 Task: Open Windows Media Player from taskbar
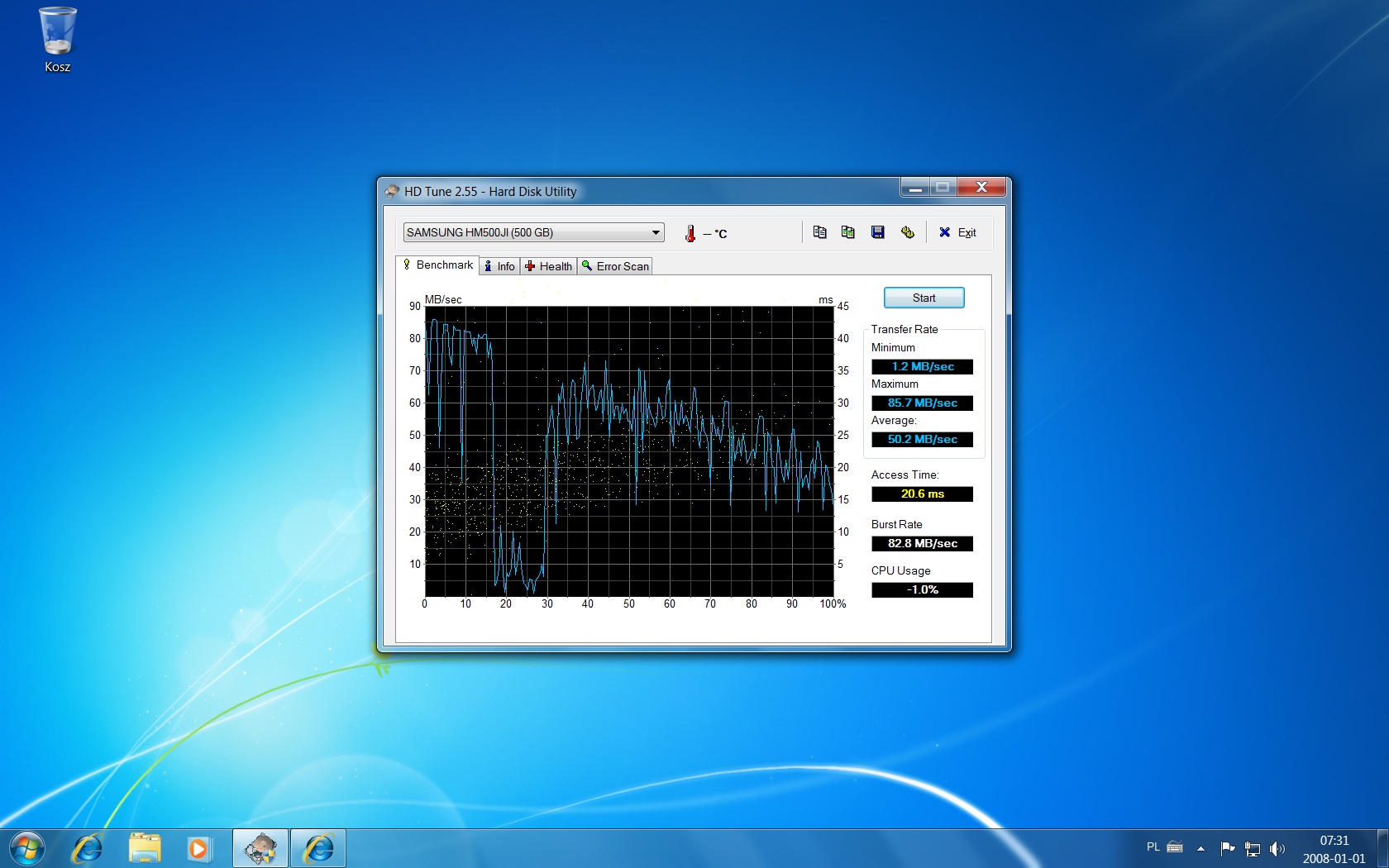(x=198, y=848)
